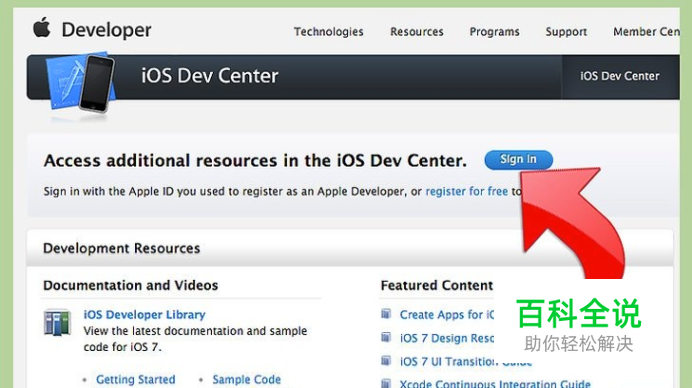Click the Developer title text
This screenshot has width=692, height=388.
tap(106, 30)
